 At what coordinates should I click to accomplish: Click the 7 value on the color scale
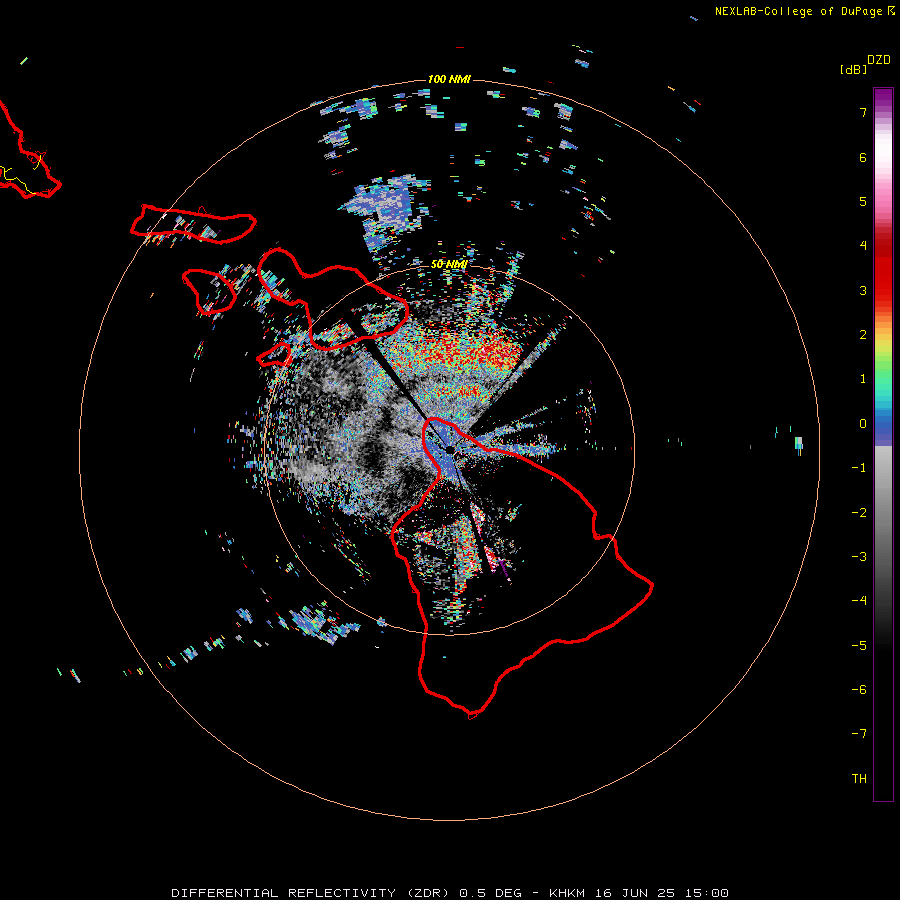[863, 113]
